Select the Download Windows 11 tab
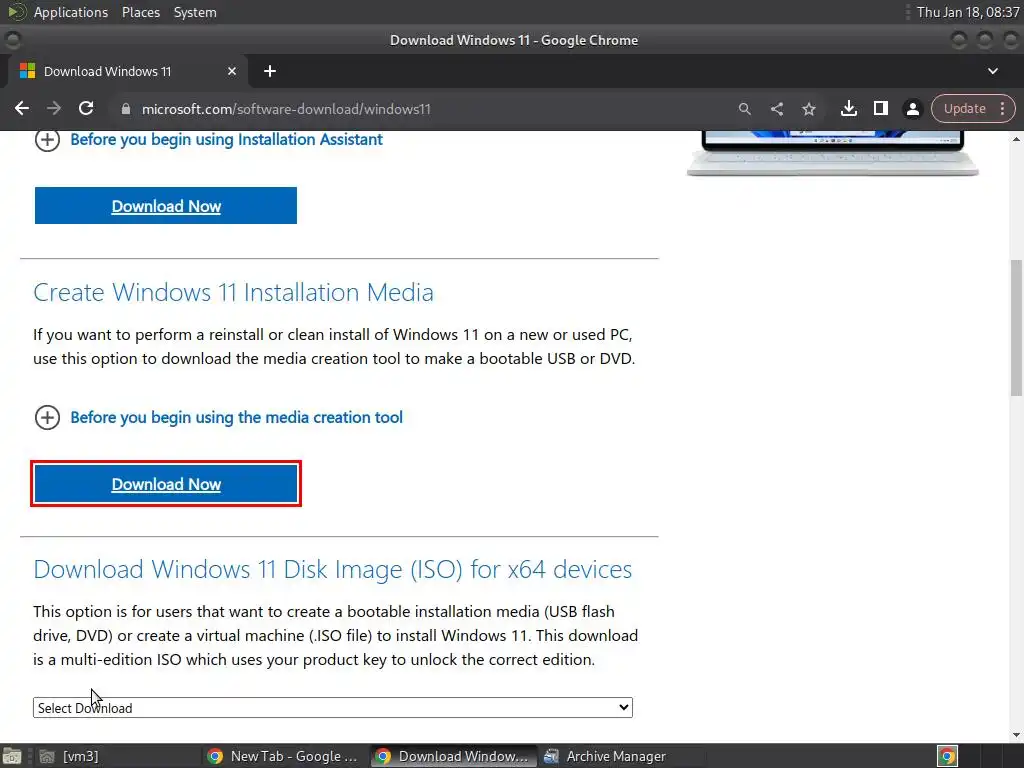This screenshot has width=1024, height=768. 127,71
